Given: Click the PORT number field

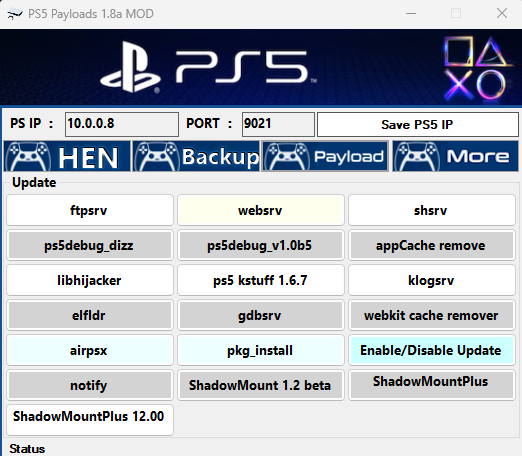Looking at the screenshot, I should 278,124.
